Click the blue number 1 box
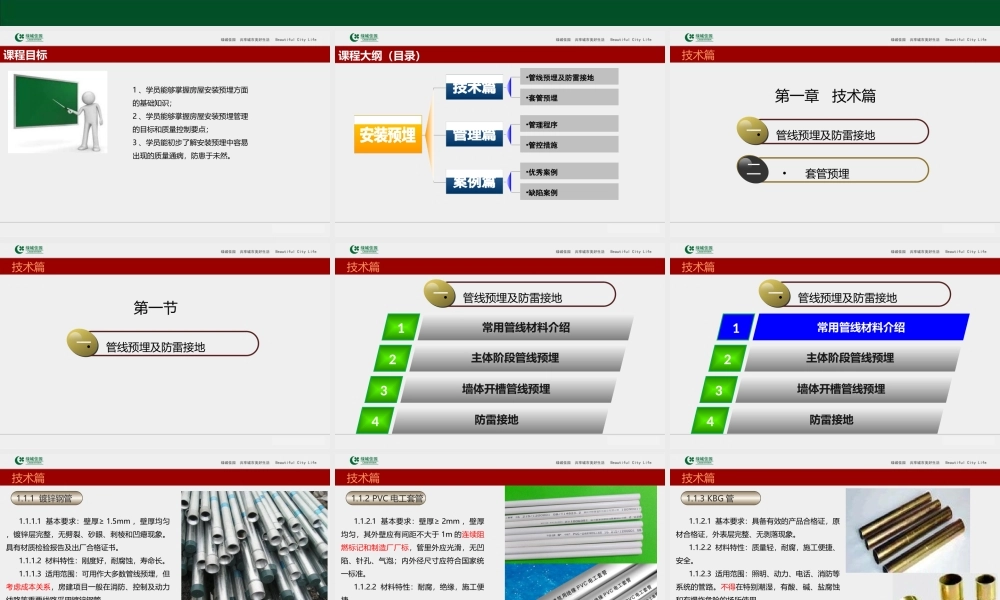This screenshot has height=600, width=1000. coord(735,328)
